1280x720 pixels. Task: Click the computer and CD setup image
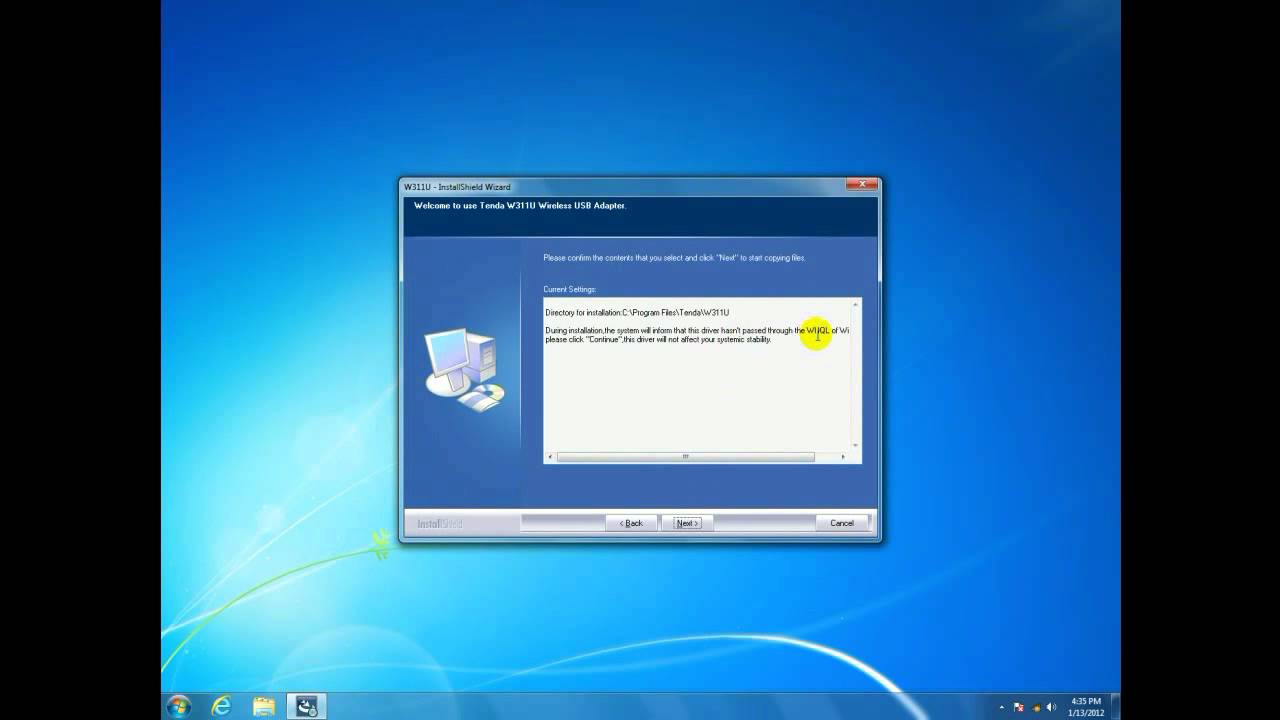pyautogui.click(x=465, y=370)
